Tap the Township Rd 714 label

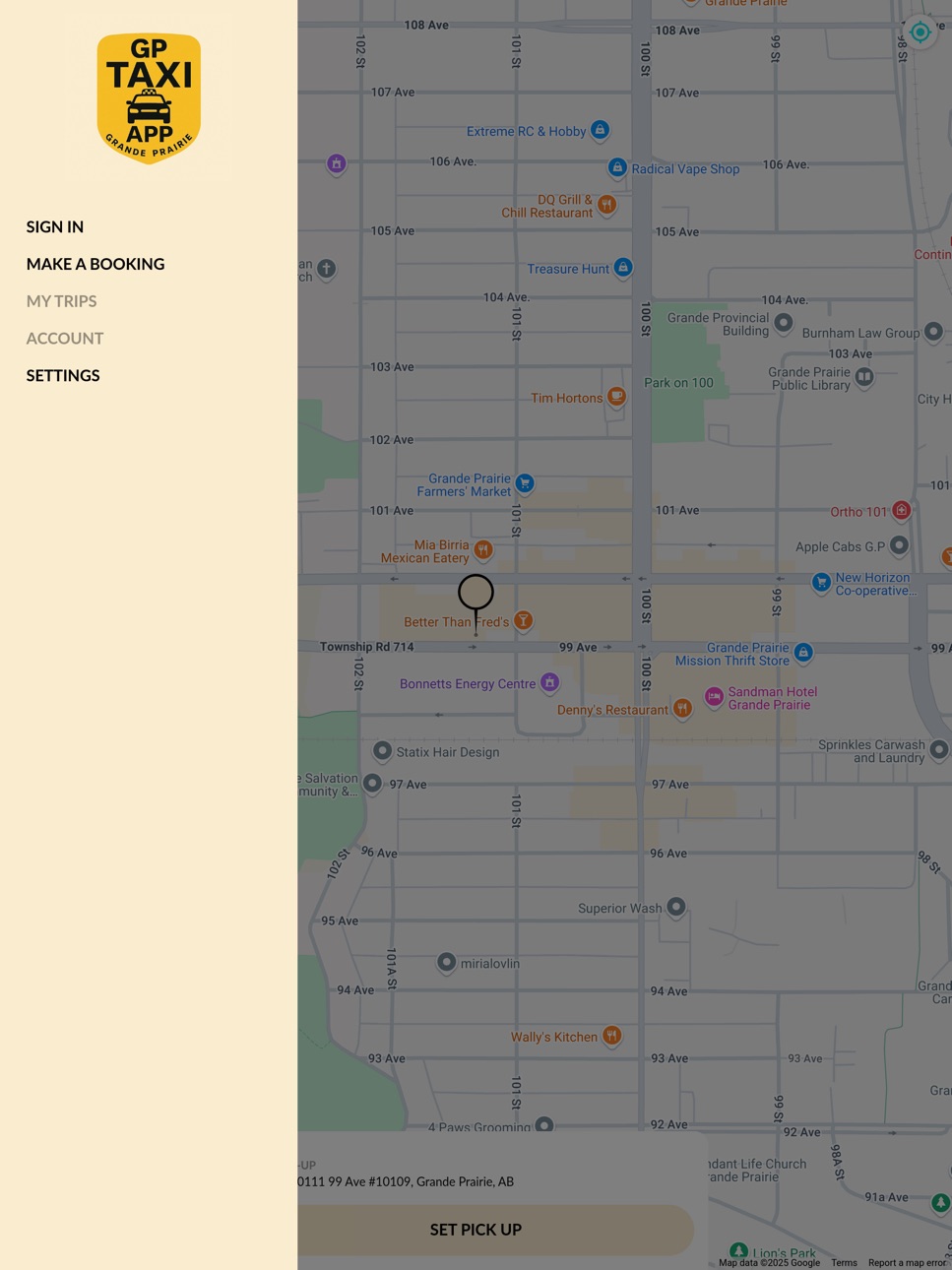point(366,647)
